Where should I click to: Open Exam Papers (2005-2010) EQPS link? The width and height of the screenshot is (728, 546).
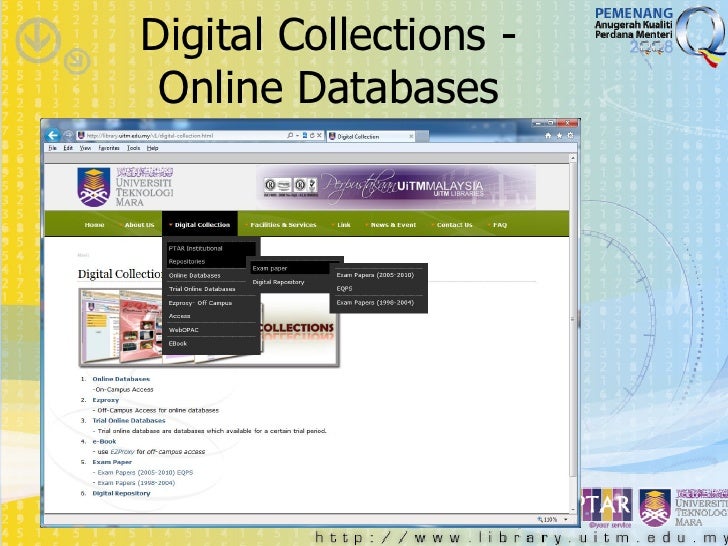click(145, 472)
